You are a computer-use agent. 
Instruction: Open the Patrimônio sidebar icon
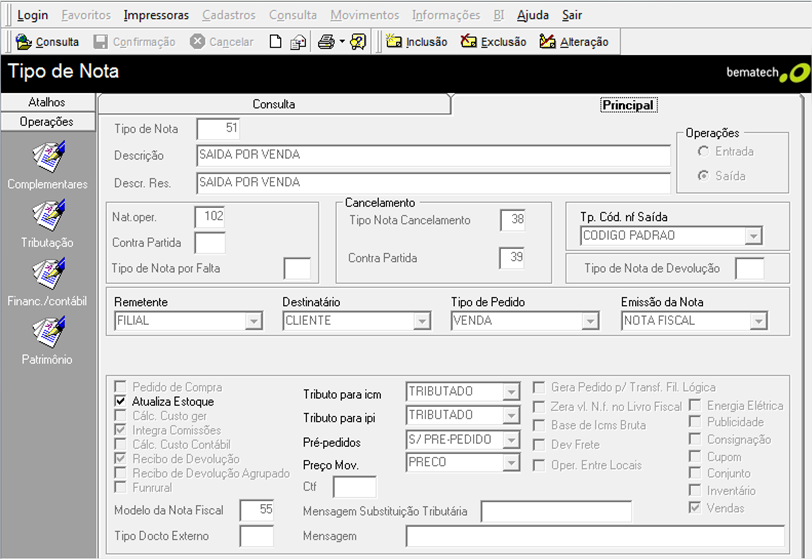click(49, 333)
